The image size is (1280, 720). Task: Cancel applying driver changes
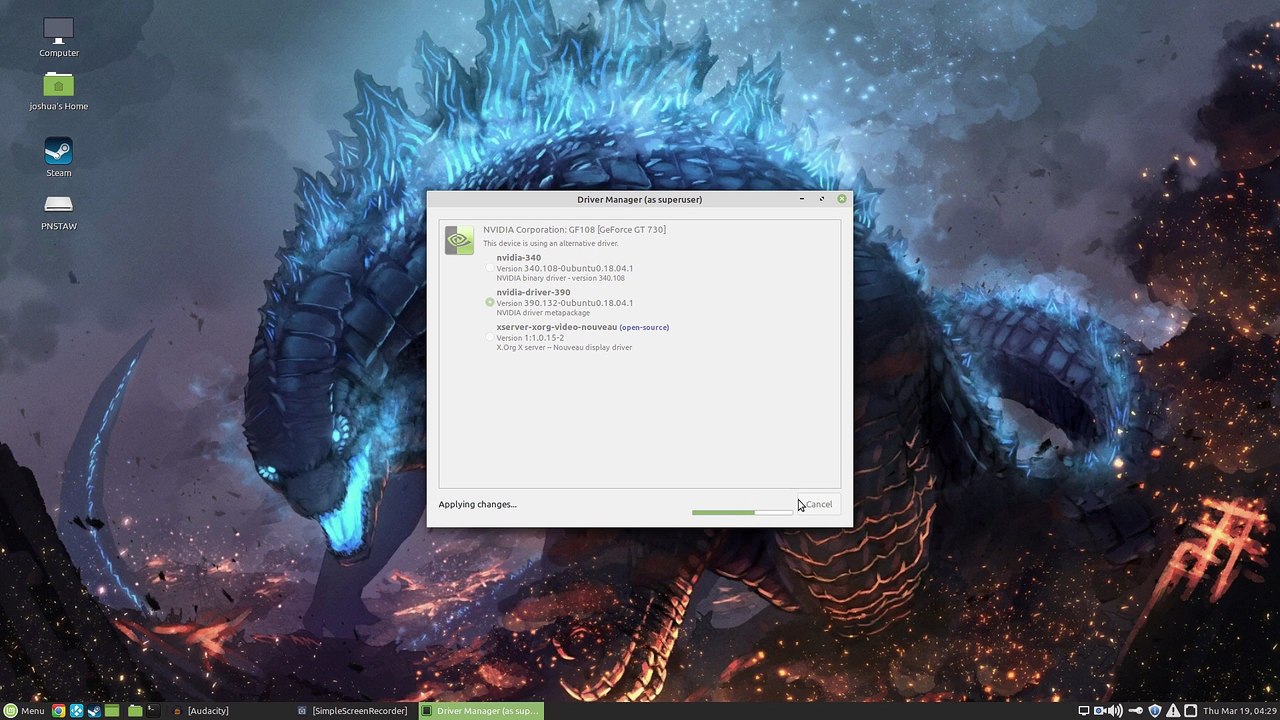(x=819, y=504)
